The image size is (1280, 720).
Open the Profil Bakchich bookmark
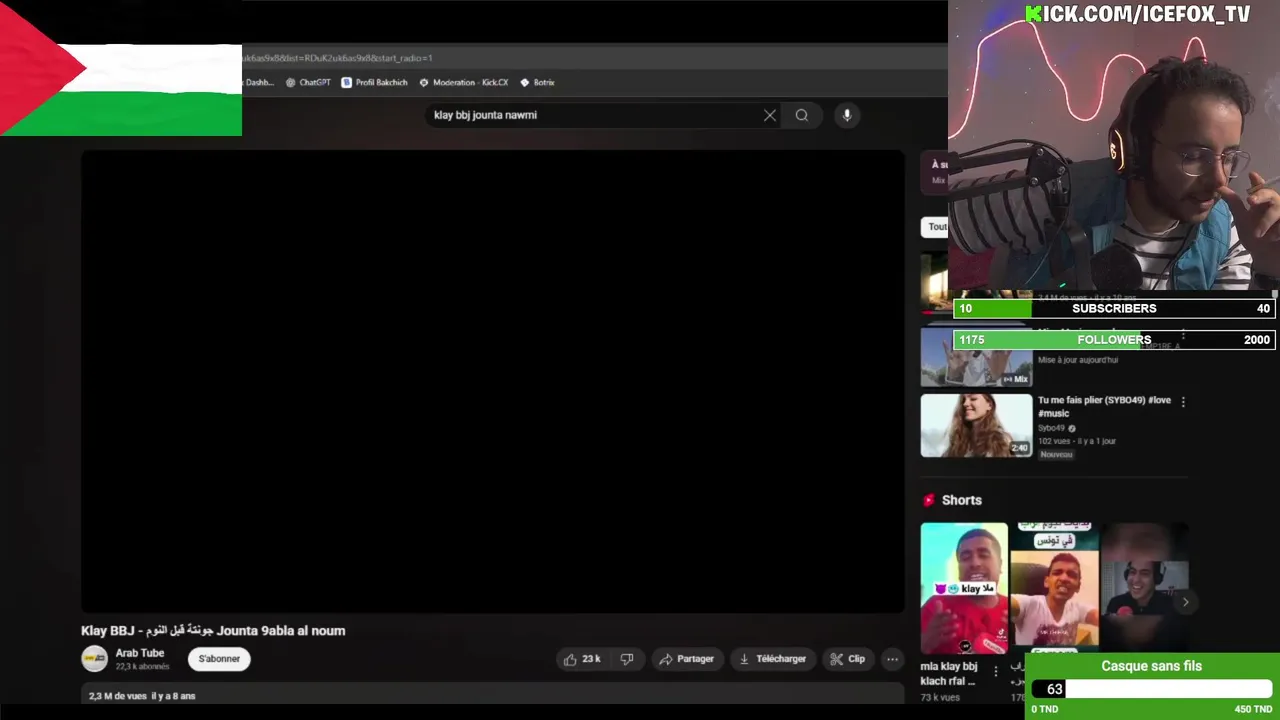(374, 82)
